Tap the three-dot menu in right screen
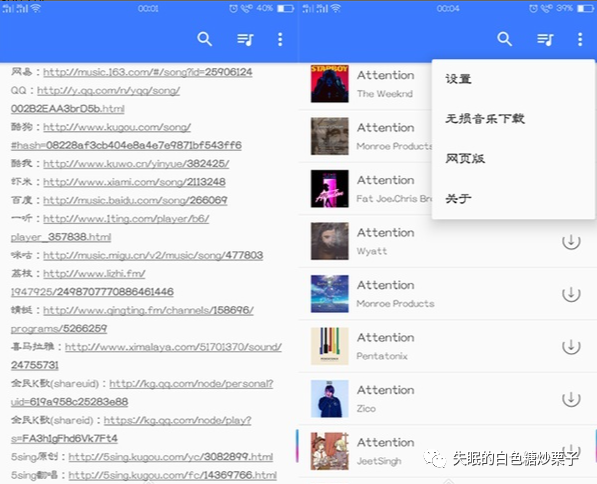This screenshot has width=597, height=484. pyautogui.click(x=580, y=39)
